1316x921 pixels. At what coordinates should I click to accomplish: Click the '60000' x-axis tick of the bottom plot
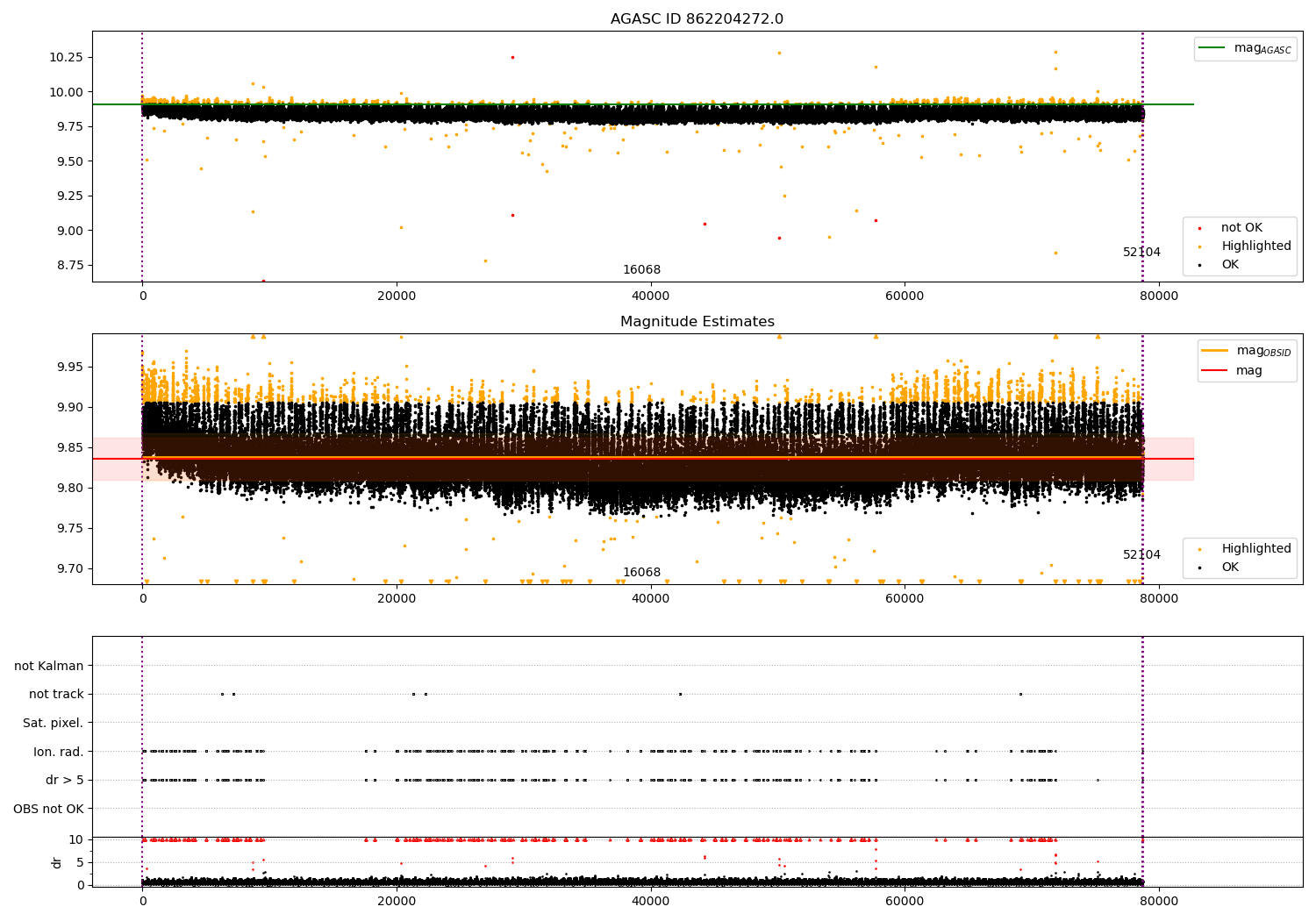tap(905, 902)
